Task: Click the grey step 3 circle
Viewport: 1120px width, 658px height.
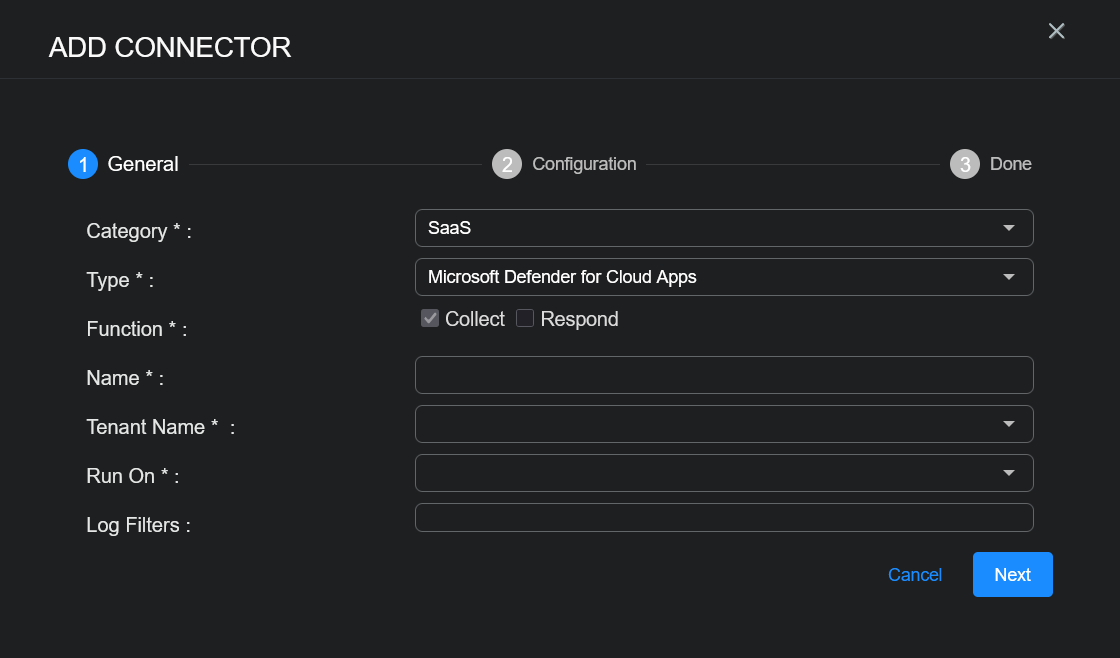Action: [965, 164]
